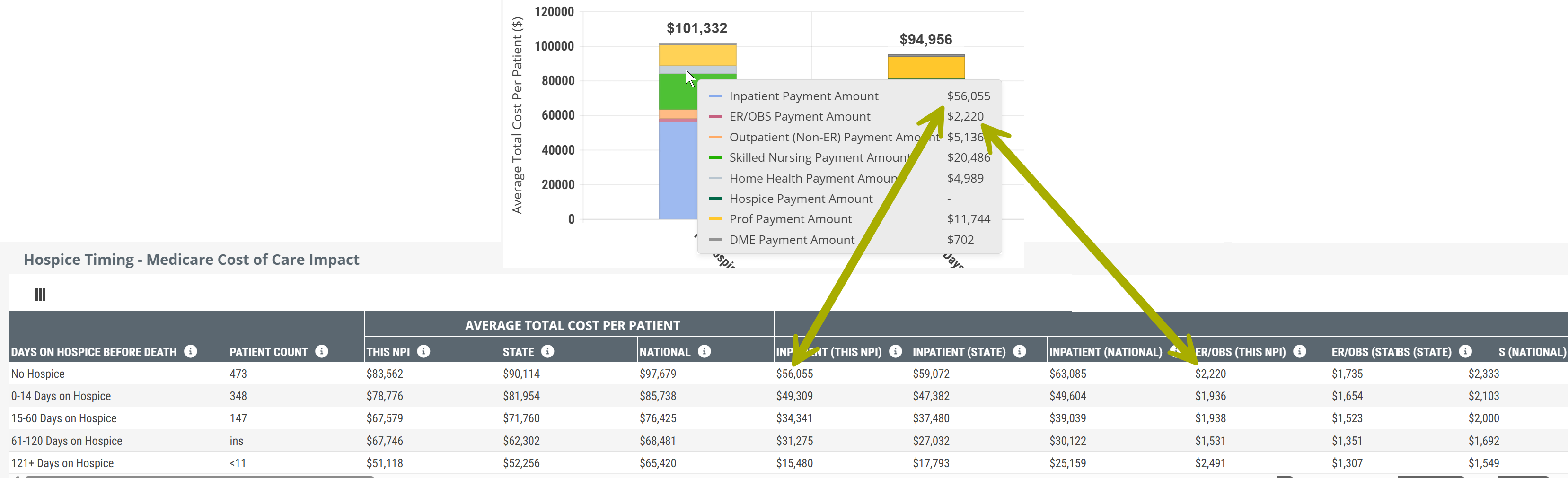The width and height of the screenshot is (1568, 478).
Task: Sort table by Patient Count header
Action: click(x=268, y=352)
